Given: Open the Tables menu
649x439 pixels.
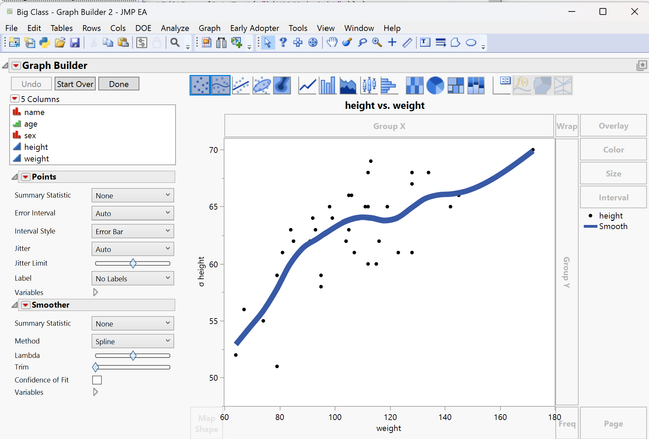Looking at the screenshot, I should point(62,28).
